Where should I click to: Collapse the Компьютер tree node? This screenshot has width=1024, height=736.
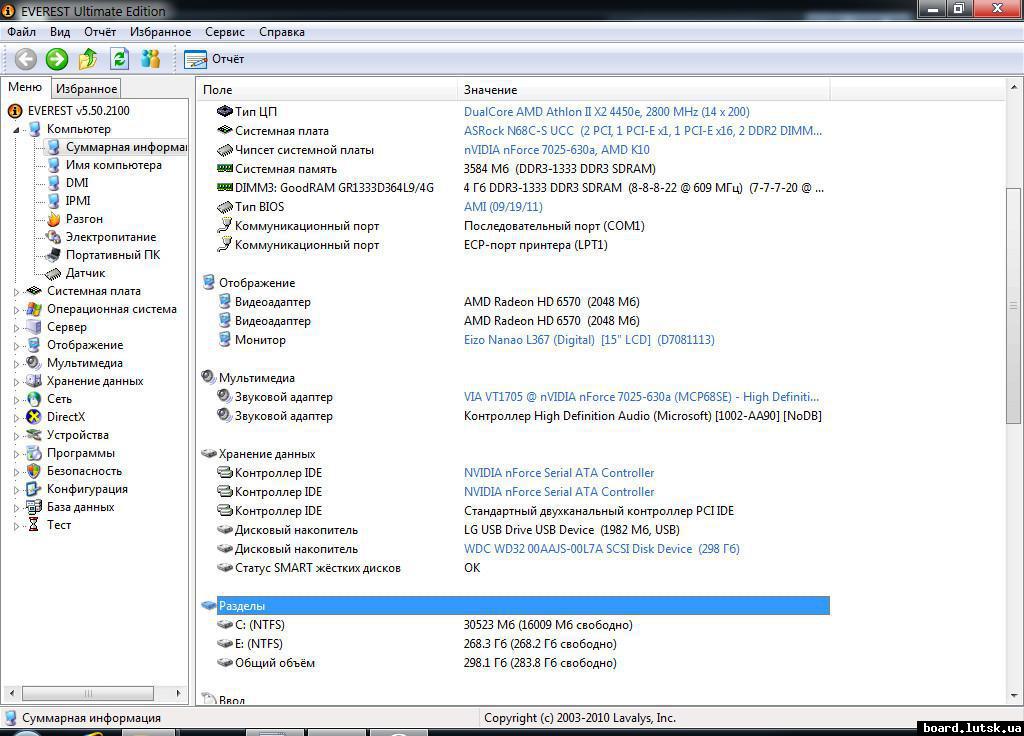click(x=16, y=130)
